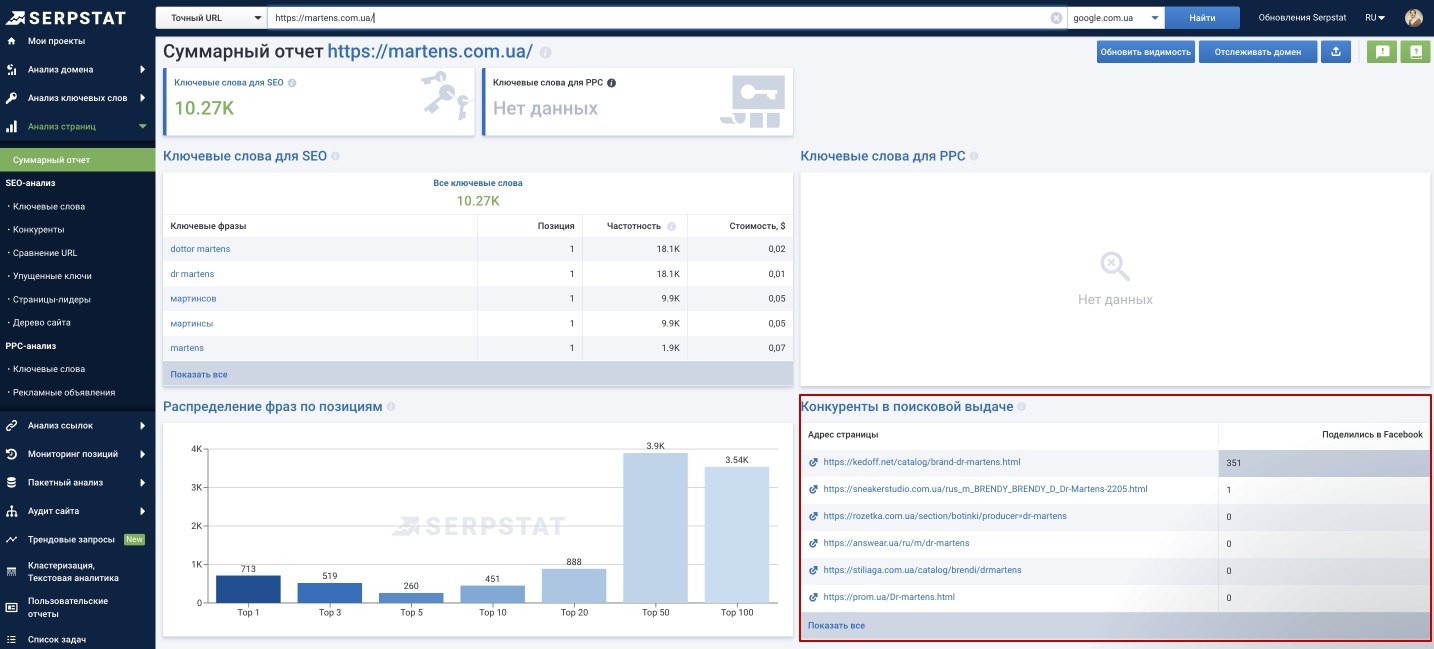This screenshot has height=649, width=1434.
Task: Click the Аудит сайта sitemap icon
Action: pos(11,511)
